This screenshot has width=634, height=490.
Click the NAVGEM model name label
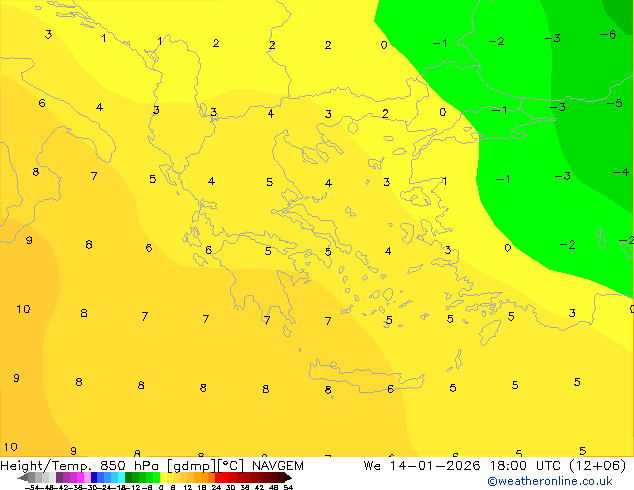(x=278, y=466)
